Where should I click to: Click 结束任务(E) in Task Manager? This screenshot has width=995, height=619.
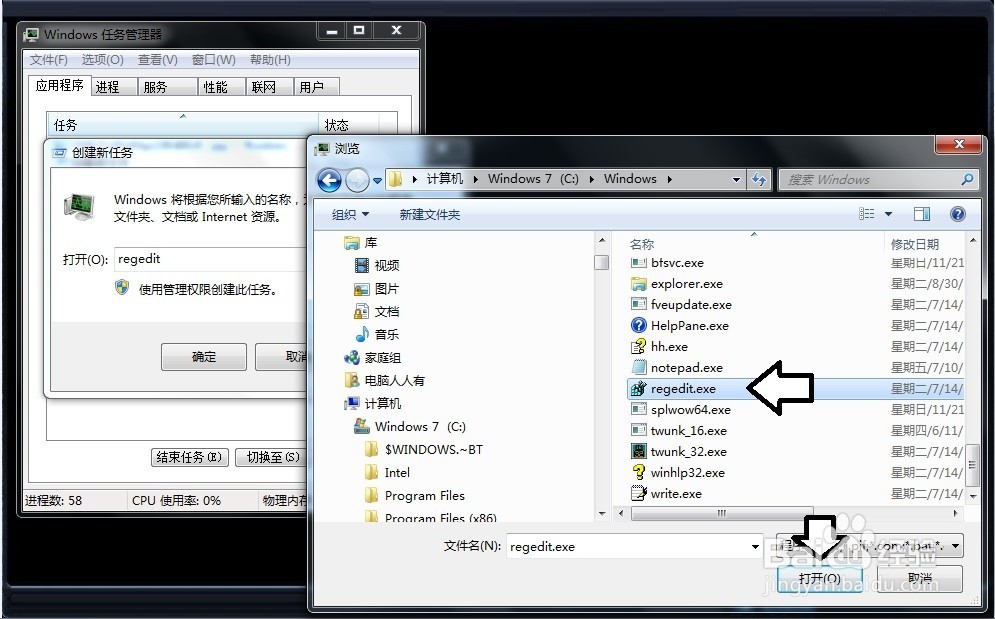(189, 457)
